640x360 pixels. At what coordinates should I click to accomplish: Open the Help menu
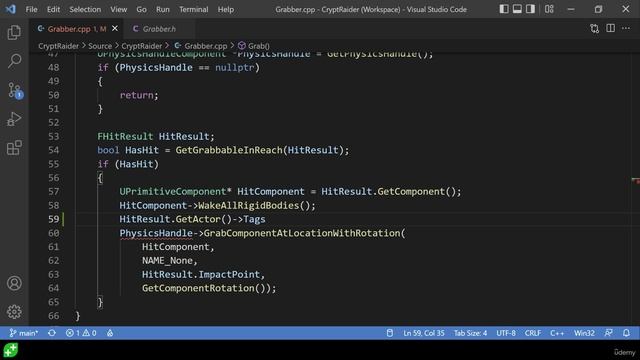[x=226, y=9]
